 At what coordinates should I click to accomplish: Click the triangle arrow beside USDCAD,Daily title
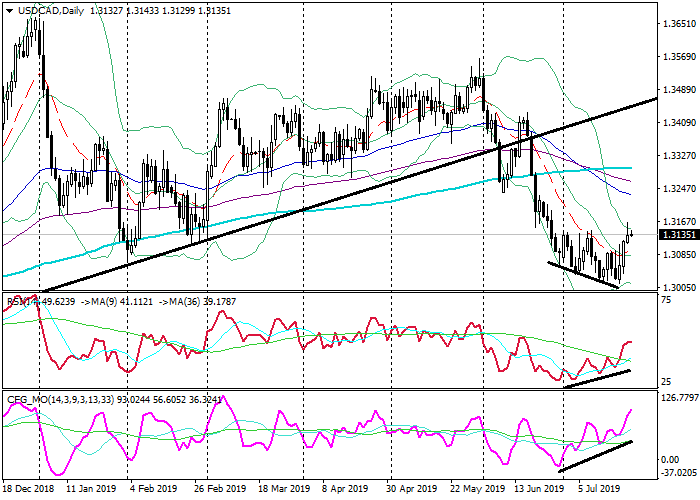pos(9,11)
